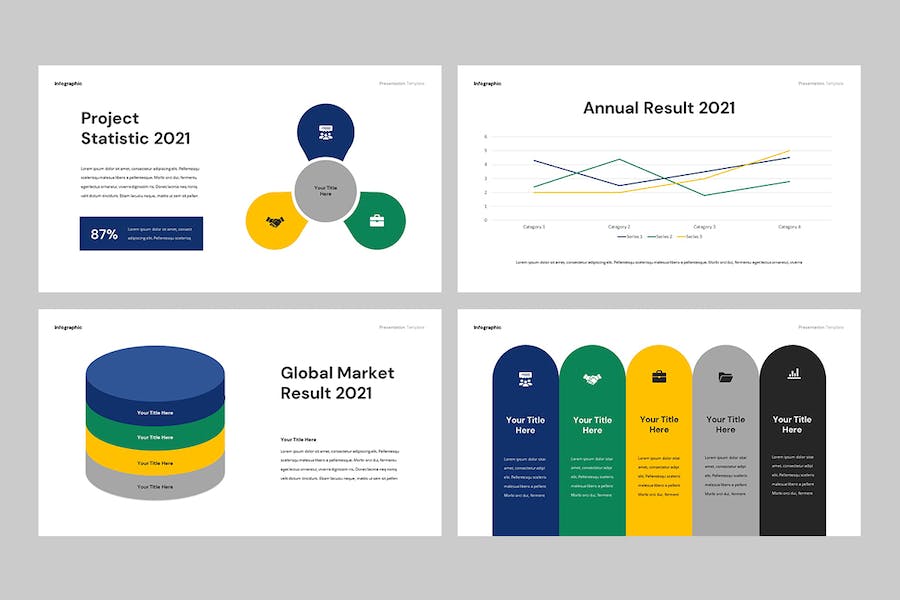Click the briefcase icon in the green petal
Viewport: 900px width, 600px height.
(376, 220)
